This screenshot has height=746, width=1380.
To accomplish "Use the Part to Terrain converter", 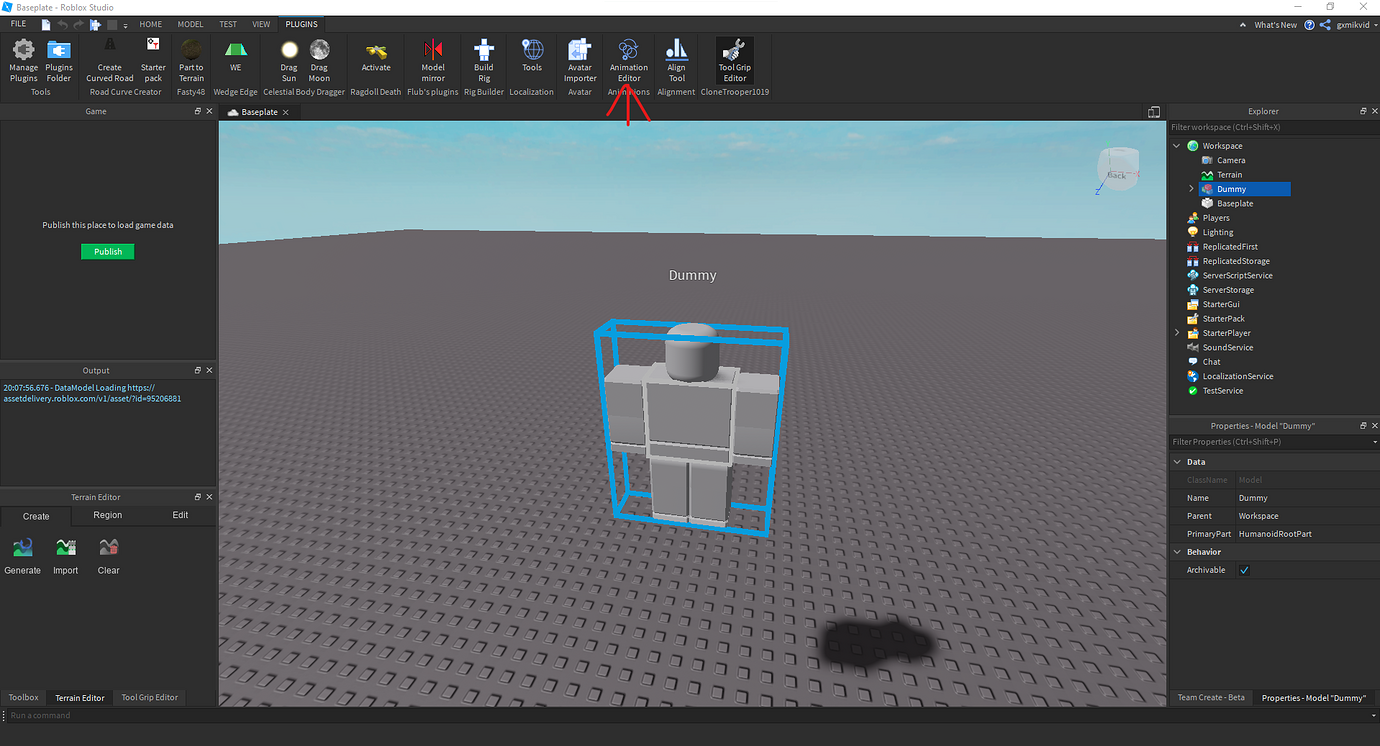I will (x=191, y=58).
